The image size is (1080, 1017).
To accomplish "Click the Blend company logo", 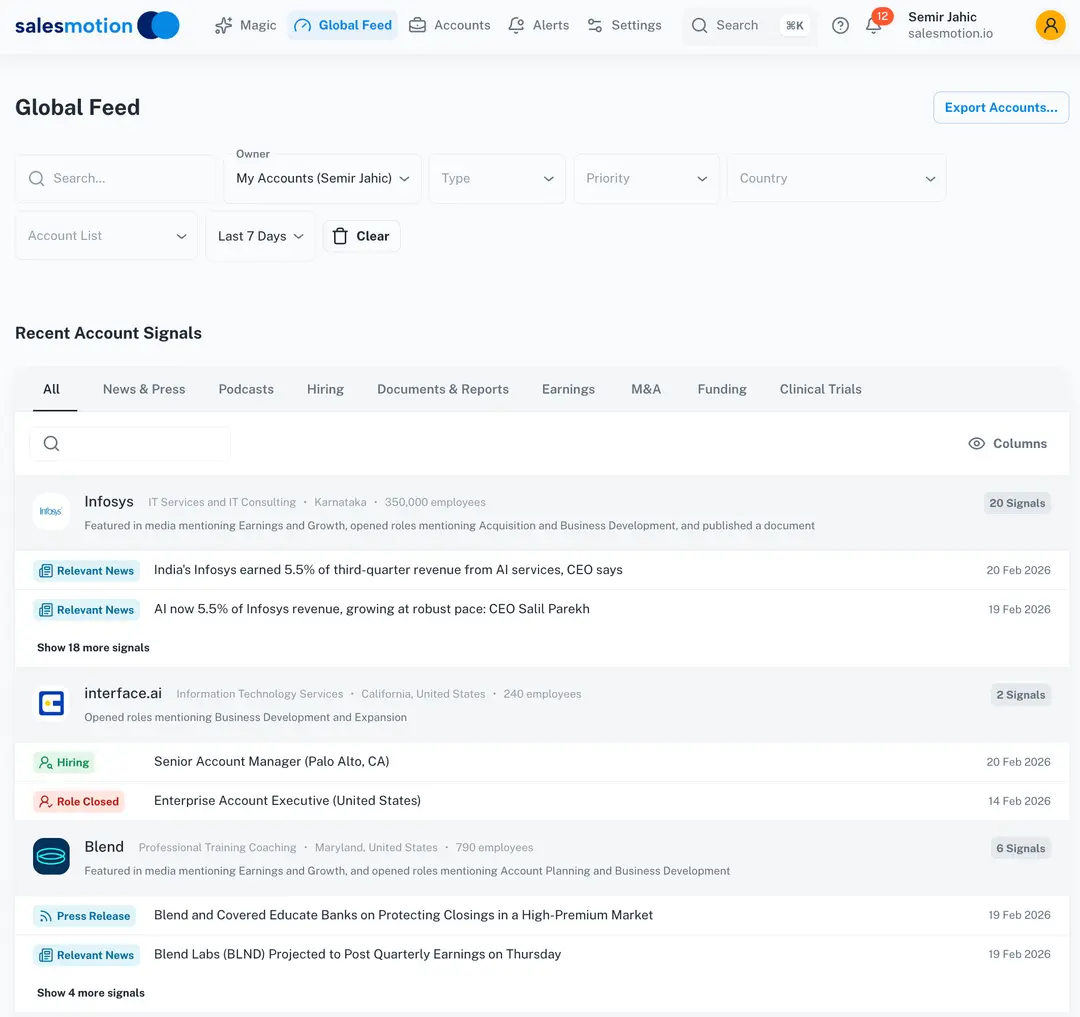I will (x=51, y=857).
